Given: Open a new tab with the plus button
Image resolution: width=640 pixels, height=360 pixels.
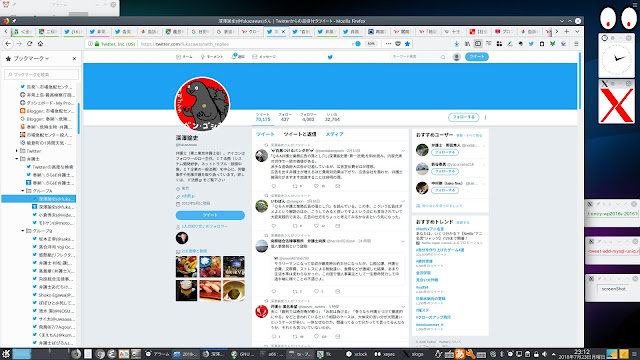Looking at the screenshot, I should coord(567,31).
